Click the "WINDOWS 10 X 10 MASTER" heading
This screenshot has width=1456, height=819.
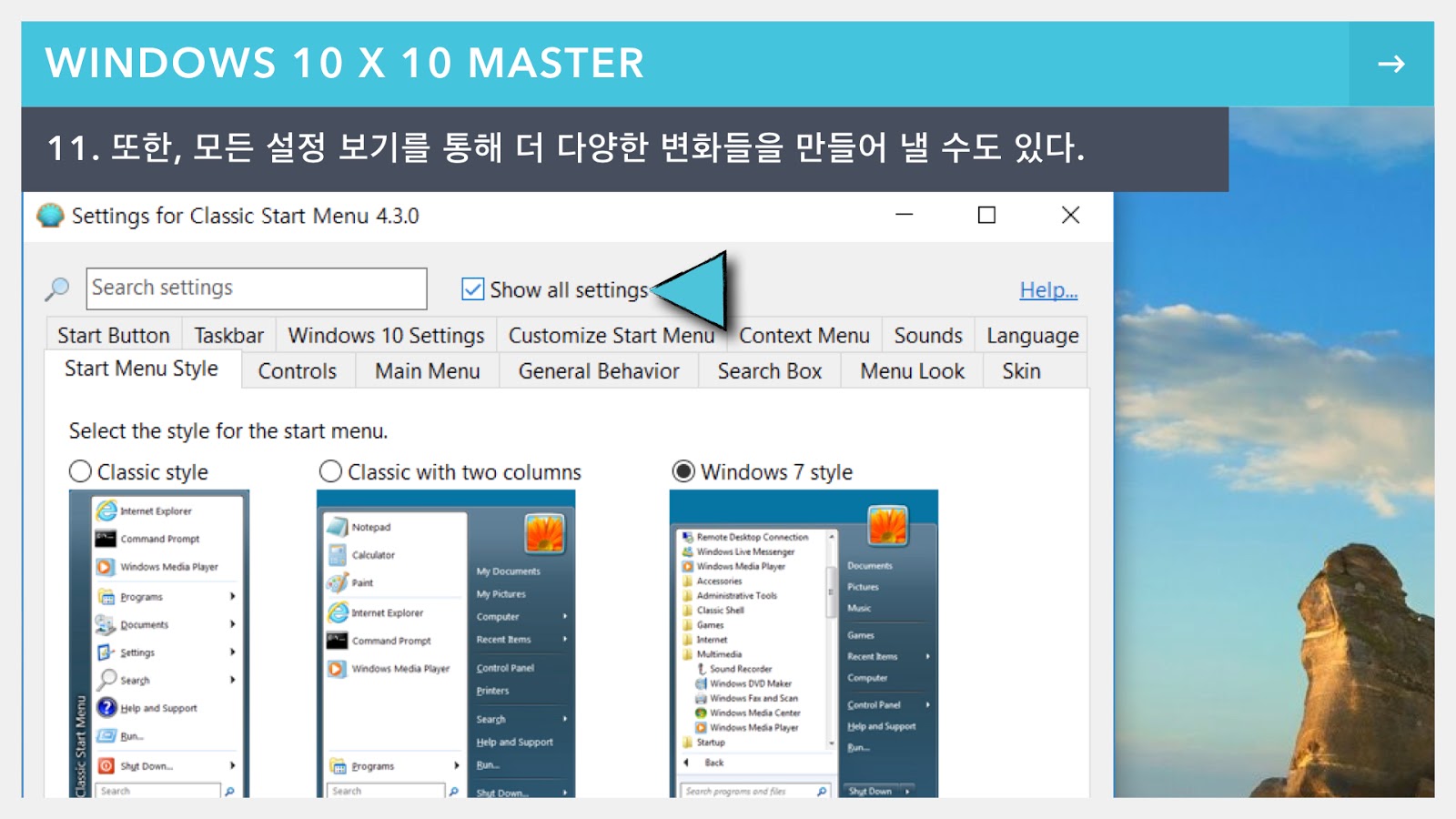345,63
